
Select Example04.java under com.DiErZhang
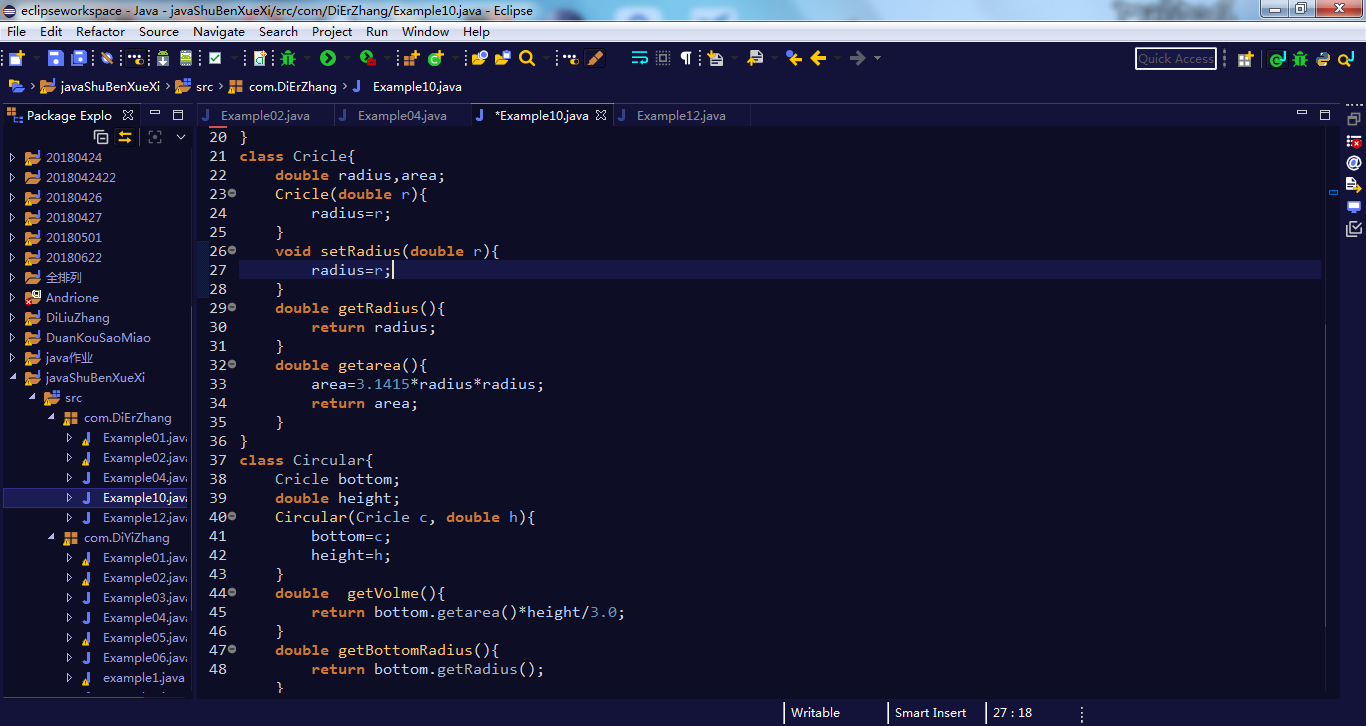[144, 478]
